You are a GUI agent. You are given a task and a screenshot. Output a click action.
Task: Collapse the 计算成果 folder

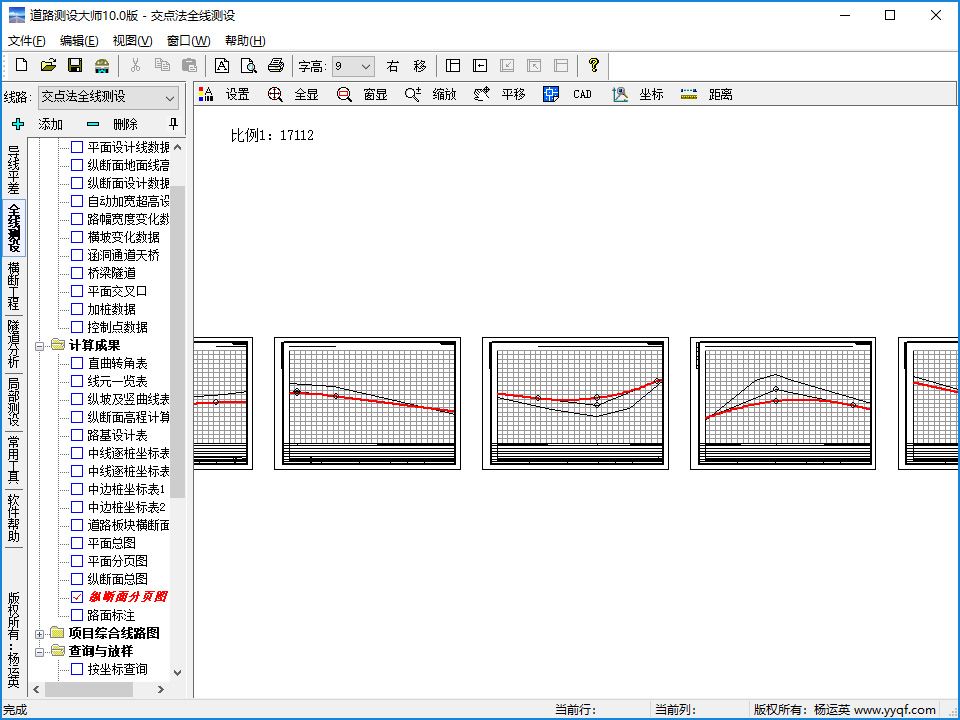point(39,346)
